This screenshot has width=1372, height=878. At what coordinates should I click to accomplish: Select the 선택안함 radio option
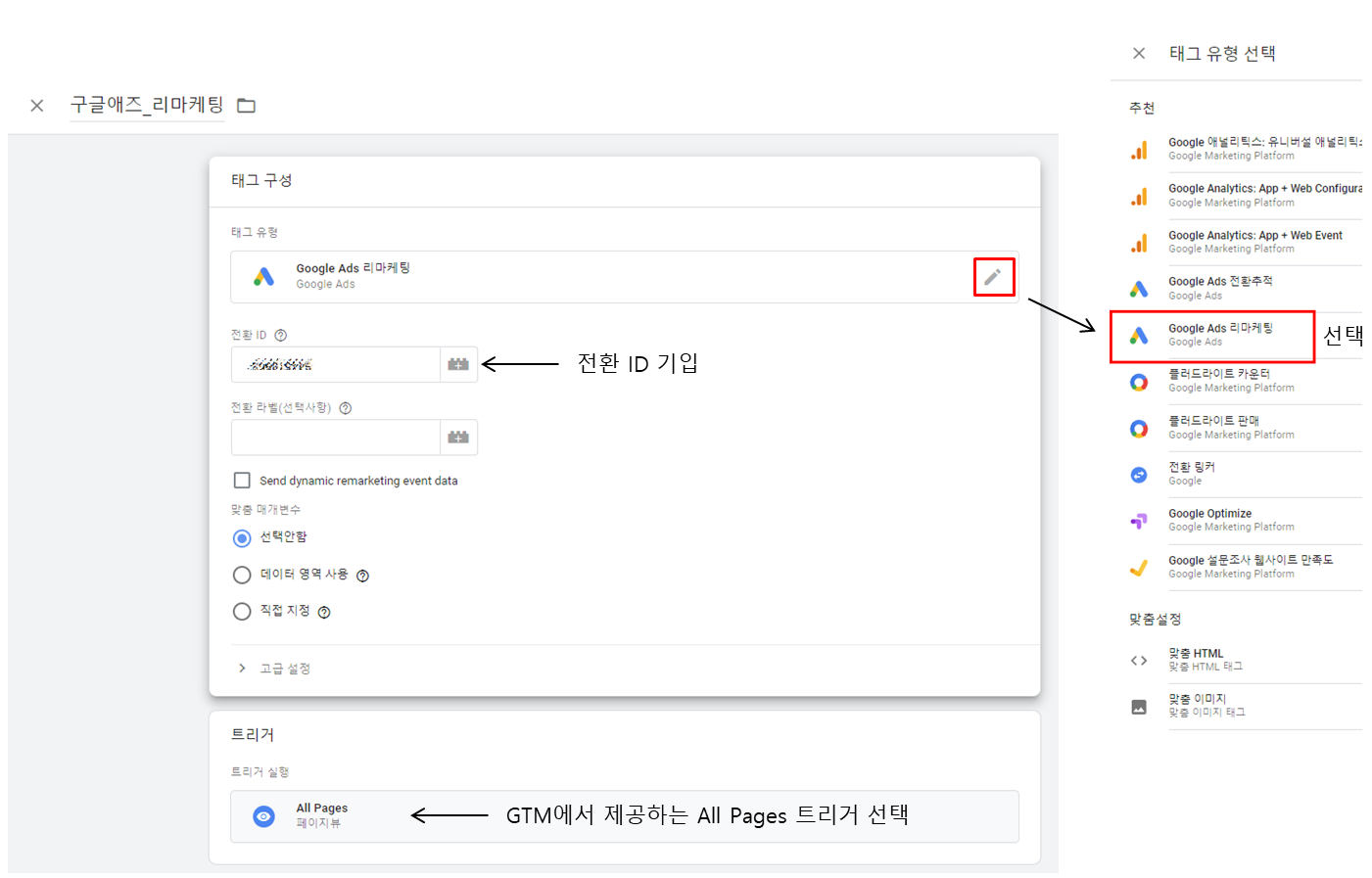[242, 538]
